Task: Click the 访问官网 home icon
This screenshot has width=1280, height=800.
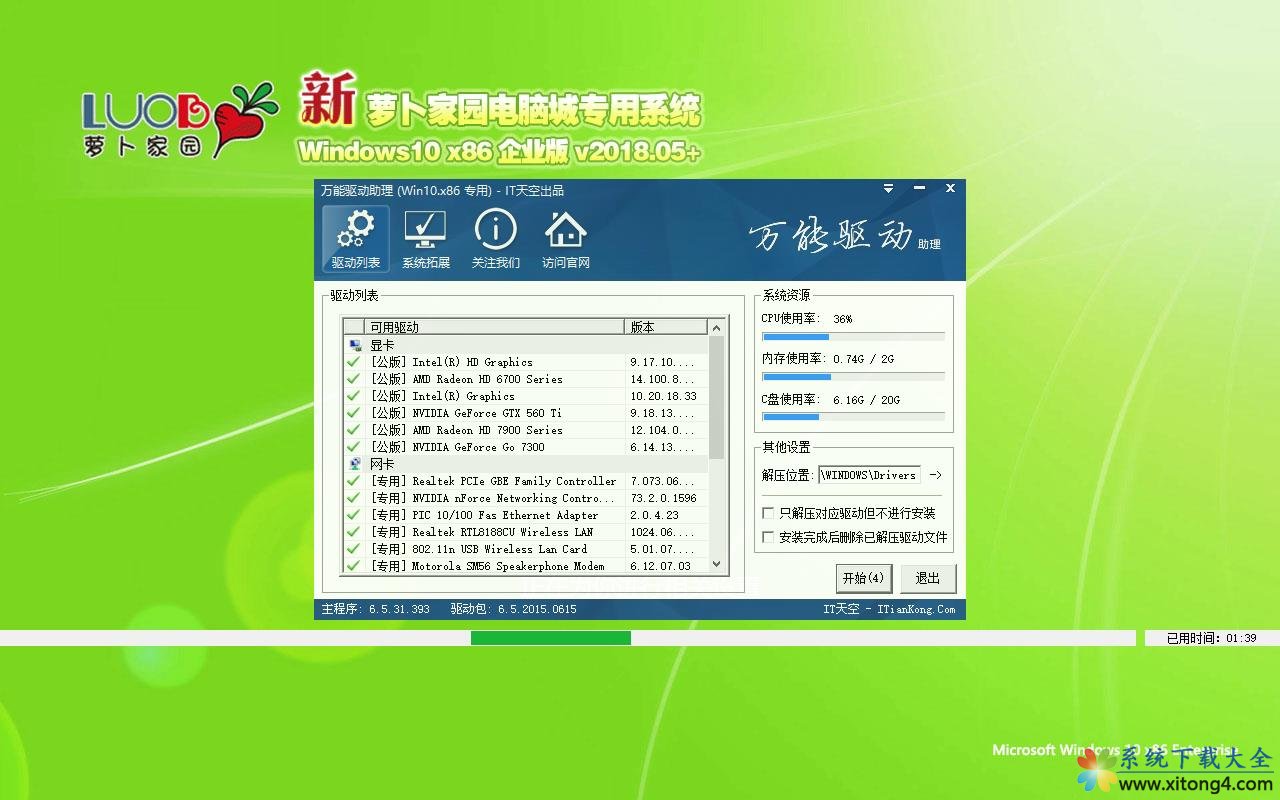Action: point(566,230)
